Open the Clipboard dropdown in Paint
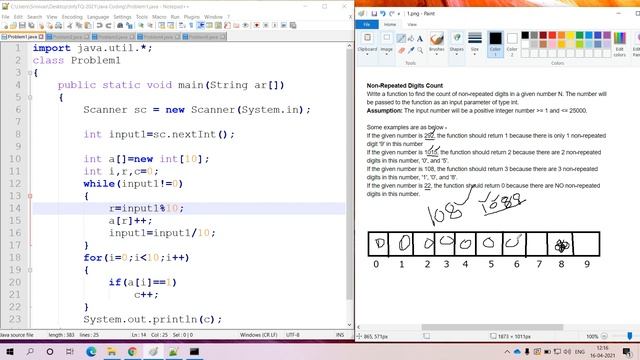 click(367, 44)
